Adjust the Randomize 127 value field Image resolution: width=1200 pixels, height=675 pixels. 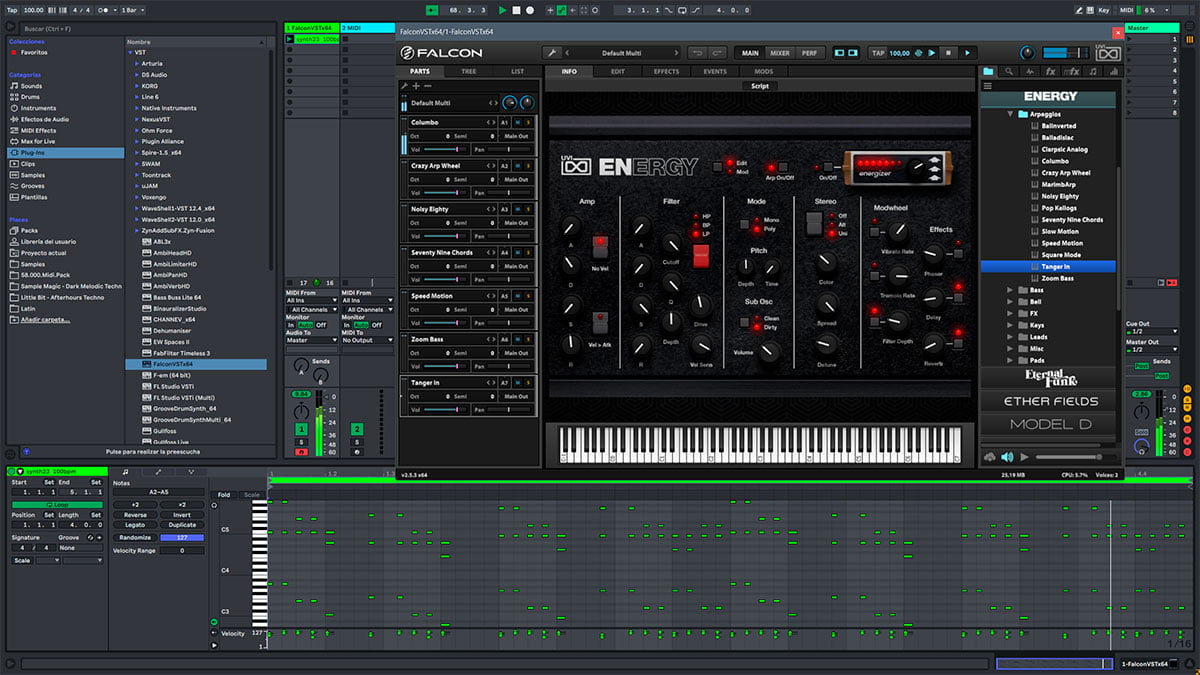pos(182,538)
